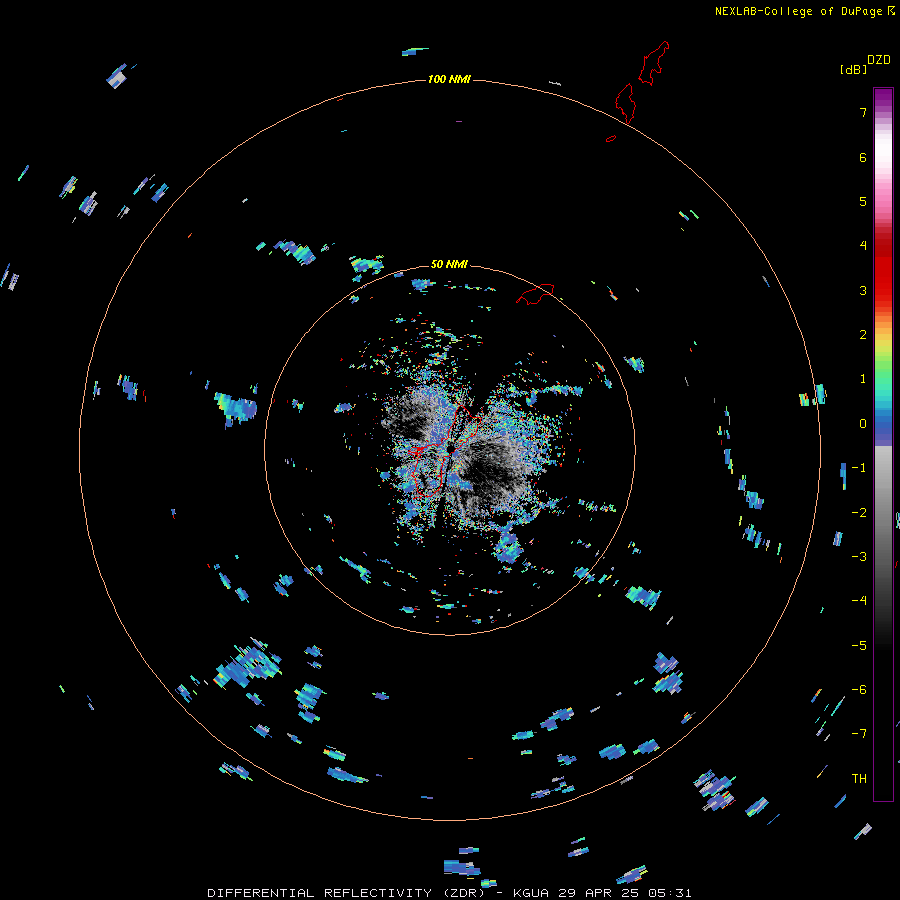Click the 5 value on the scale

coord(863,201)
